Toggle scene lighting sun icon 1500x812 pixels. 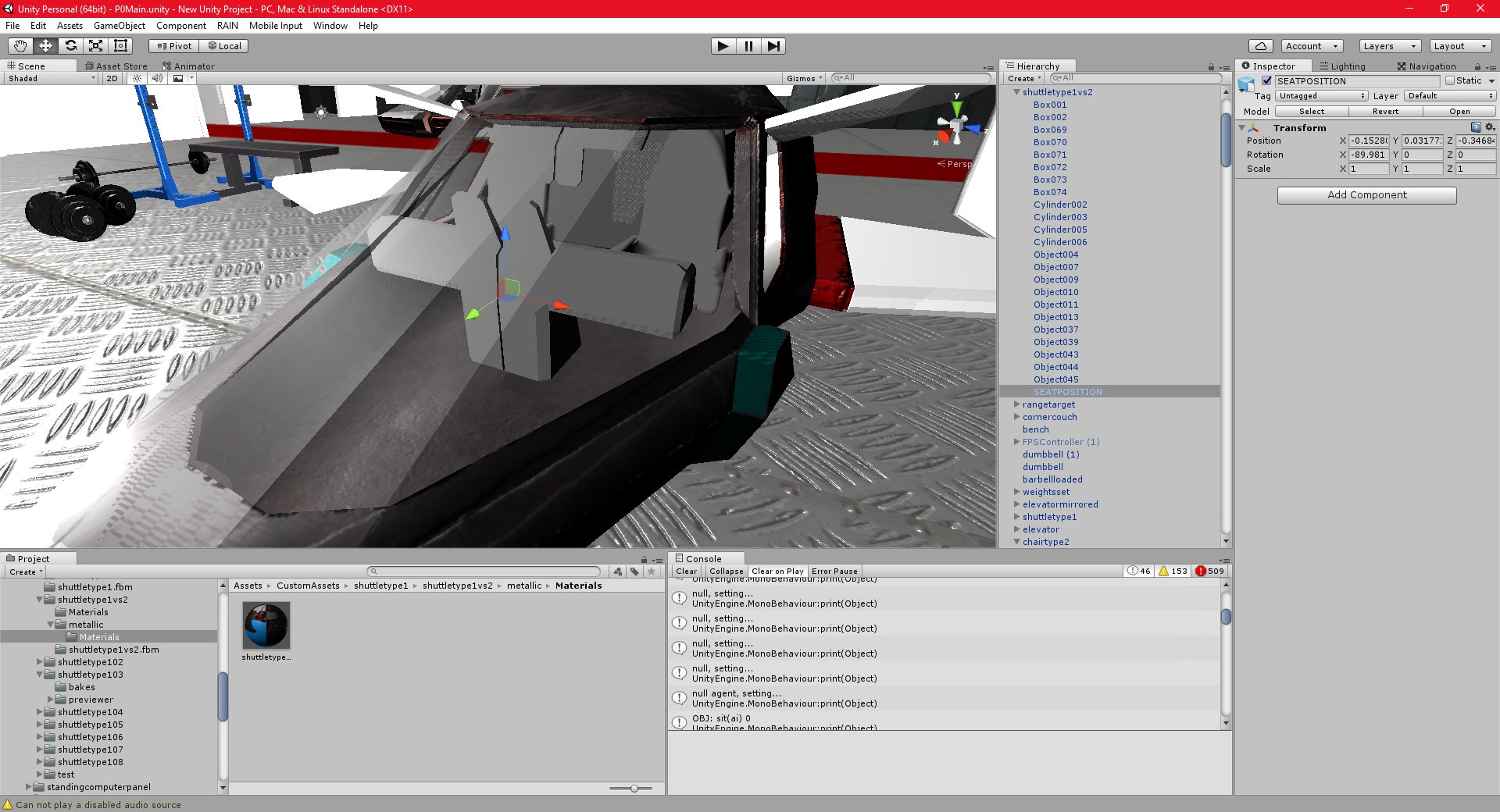[x=137, y=78]
